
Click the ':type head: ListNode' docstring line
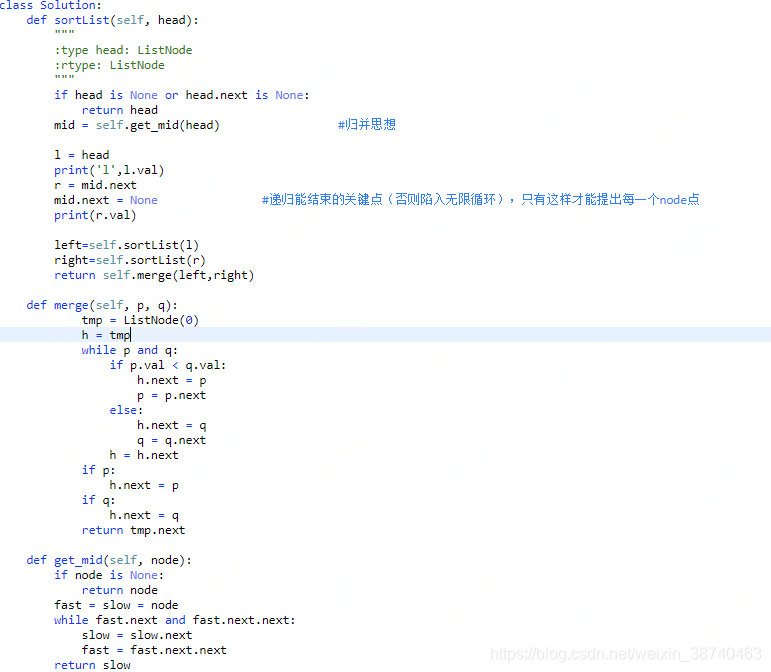tap(123, 50)
